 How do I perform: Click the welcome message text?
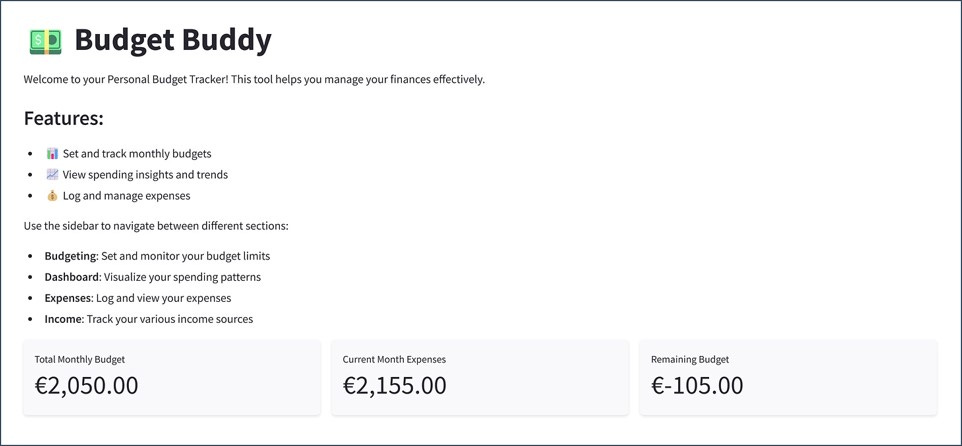(255, 80)
